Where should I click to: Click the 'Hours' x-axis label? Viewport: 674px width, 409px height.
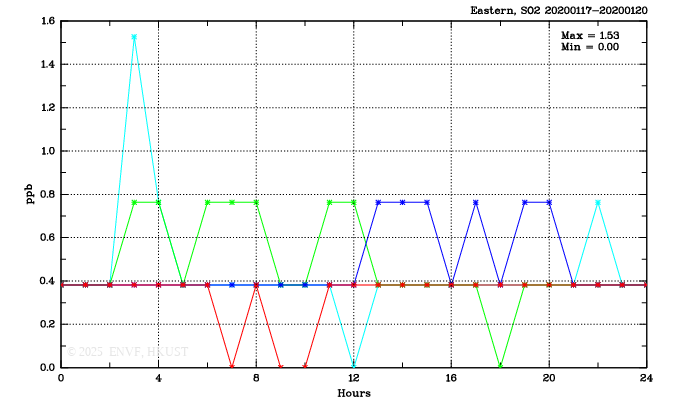click(353, 394)
